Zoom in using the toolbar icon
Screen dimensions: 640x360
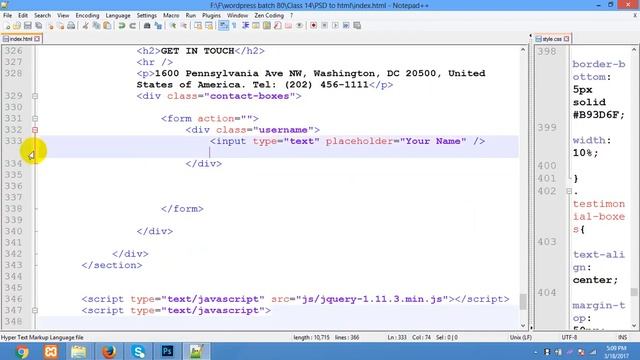point(173,26)
